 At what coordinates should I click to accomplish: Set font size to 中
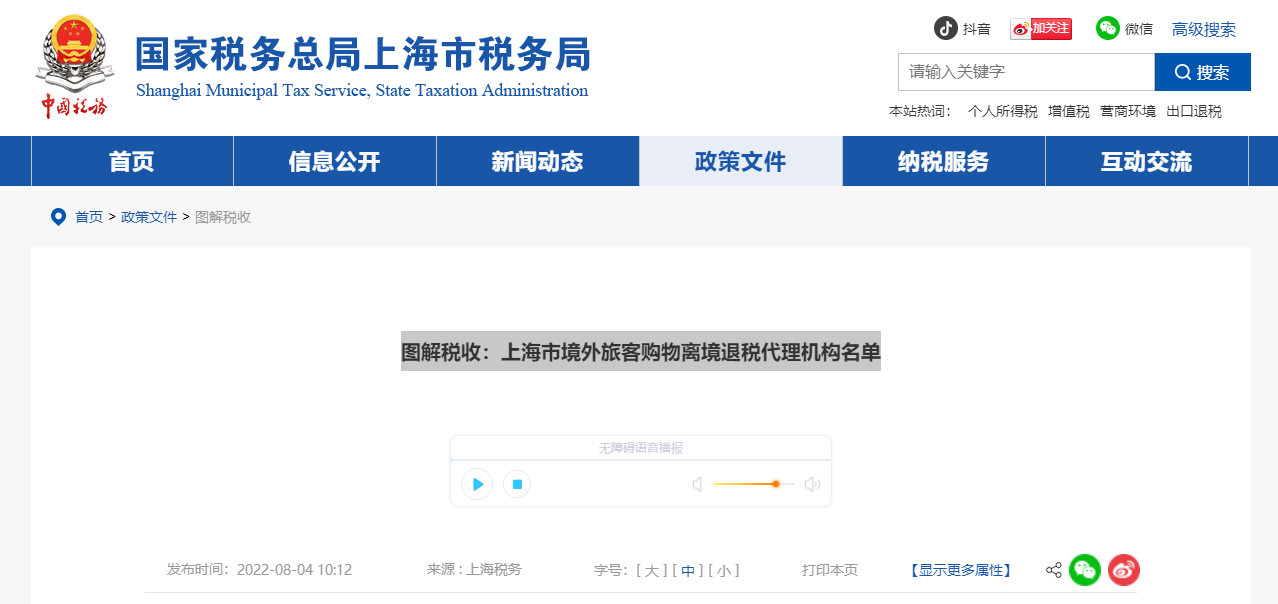tap(688, 571)
